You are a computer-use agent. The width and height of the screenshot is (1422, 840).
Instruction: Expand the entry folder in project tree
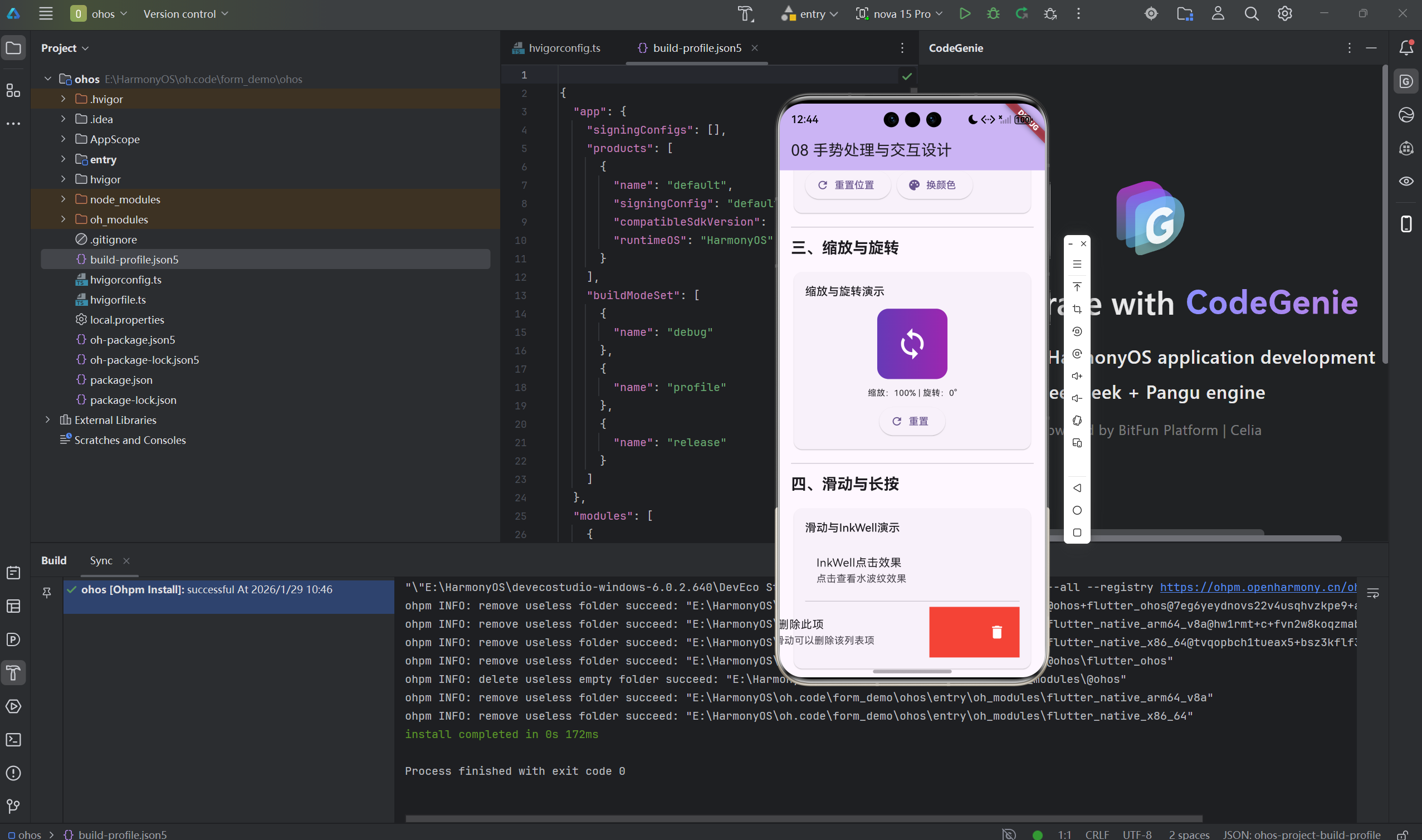(63, 160)
